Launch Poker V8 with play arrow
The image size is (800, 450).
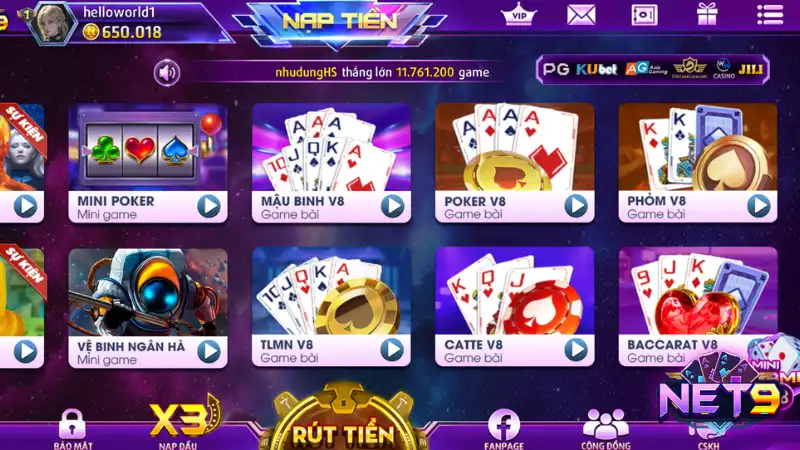(x=576, y=206)
